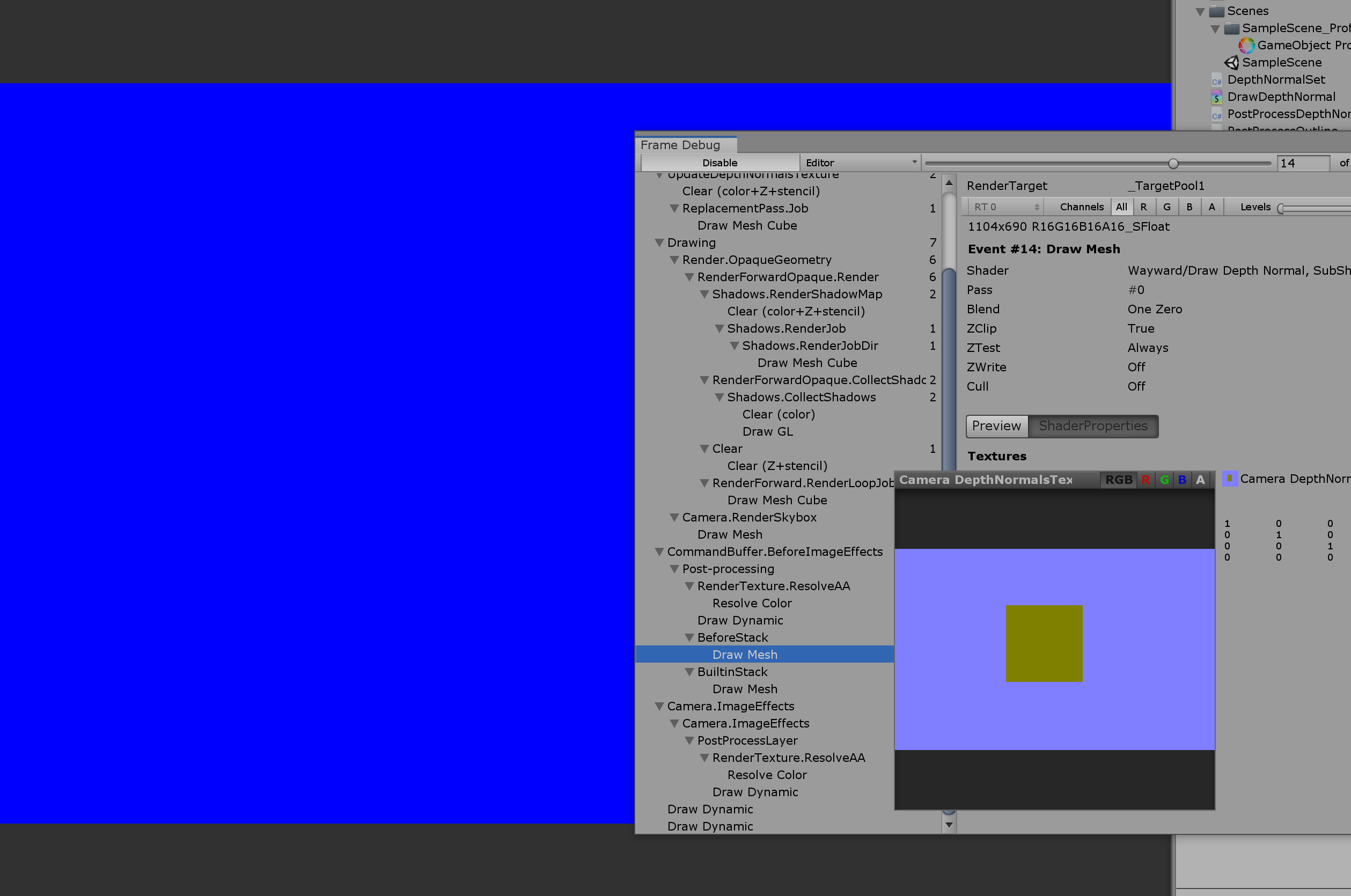Click the Camera DepthNormals texture thumbnail icon
Screen dimensions: 1351x896
1229,479
